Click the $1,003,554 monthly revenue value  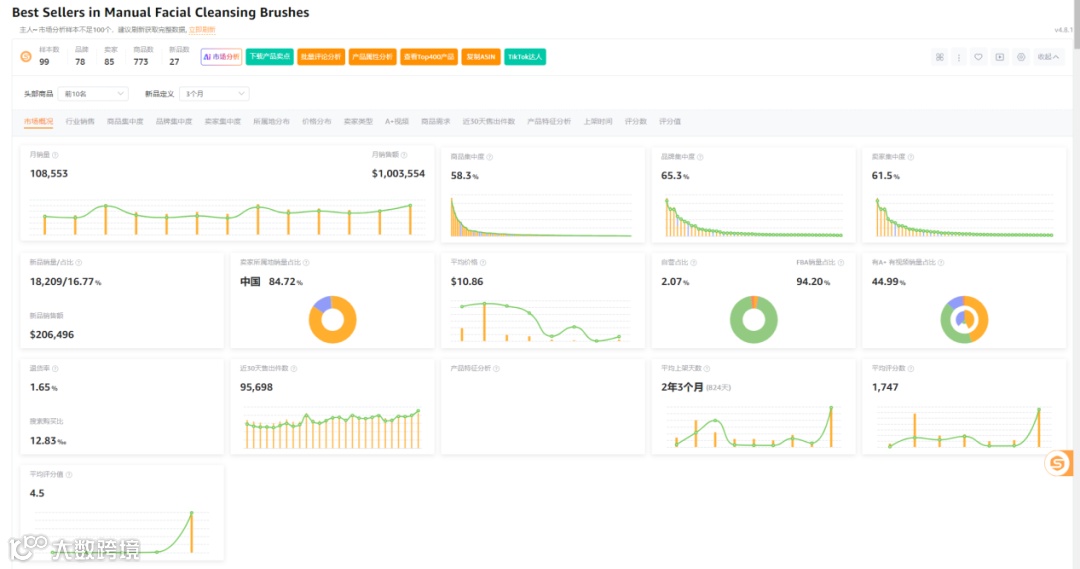(398, 174)
